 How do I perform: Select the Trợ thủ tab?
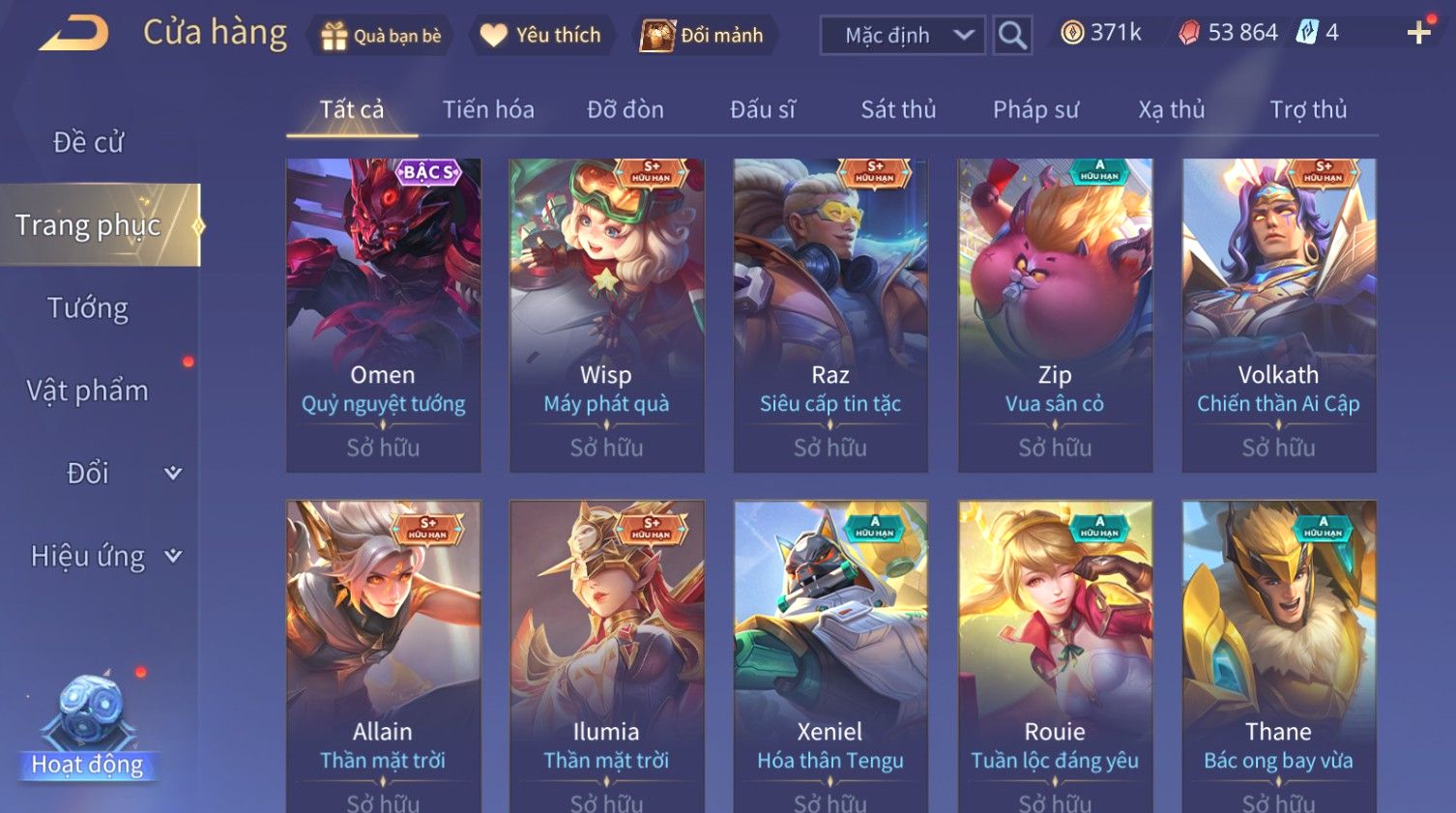pos(1308,109)
